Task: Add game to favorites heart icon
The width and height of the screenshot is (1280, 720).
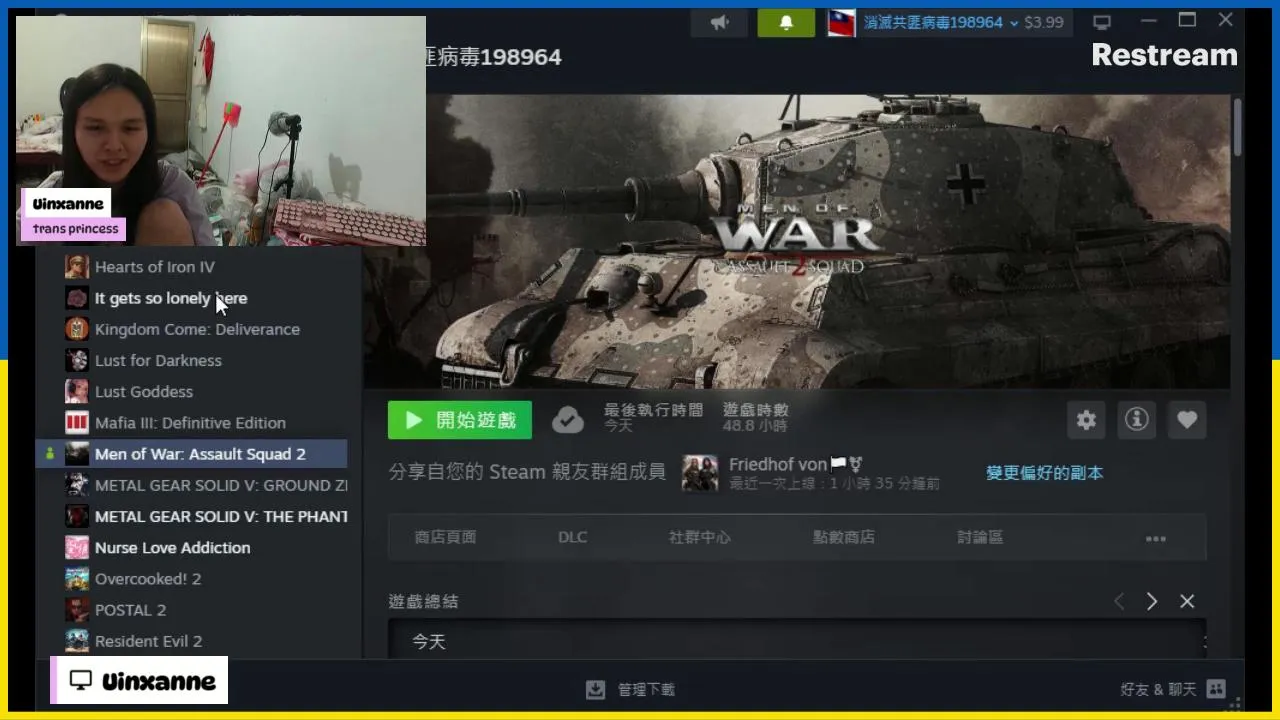Action: click(x=1187, y=420)
